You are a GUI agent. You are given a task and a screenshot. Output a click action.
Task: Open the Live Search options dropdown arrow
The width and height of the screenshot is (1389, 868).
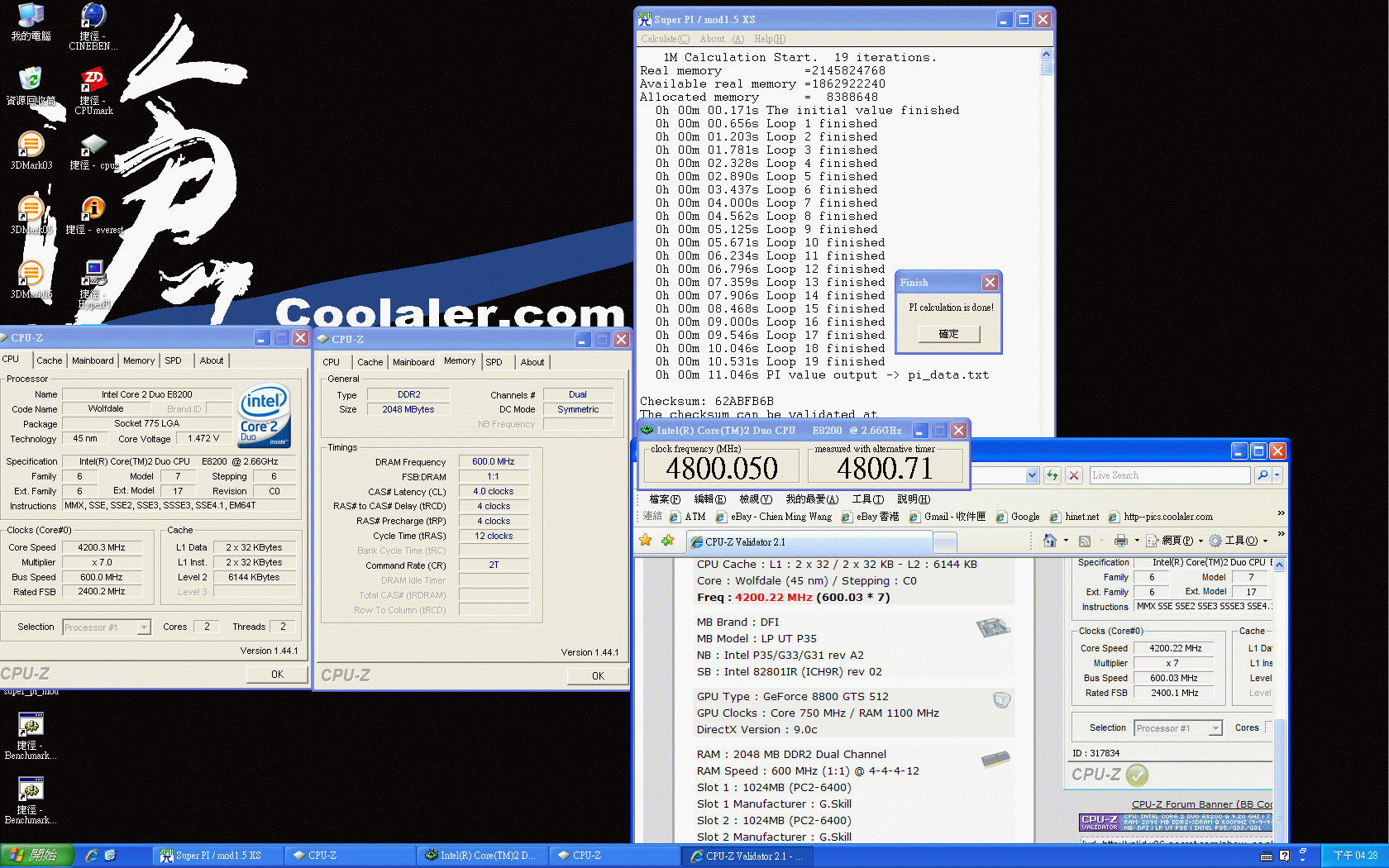click(x=1277, y=475)
